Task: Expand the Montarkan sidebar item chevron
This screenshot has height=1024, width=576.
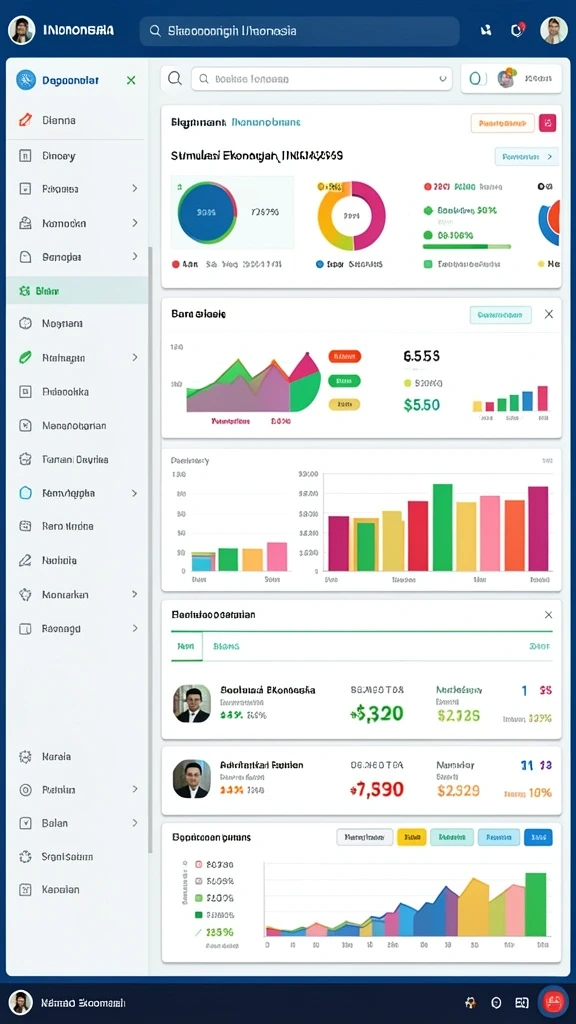Action: pos(135,594)
